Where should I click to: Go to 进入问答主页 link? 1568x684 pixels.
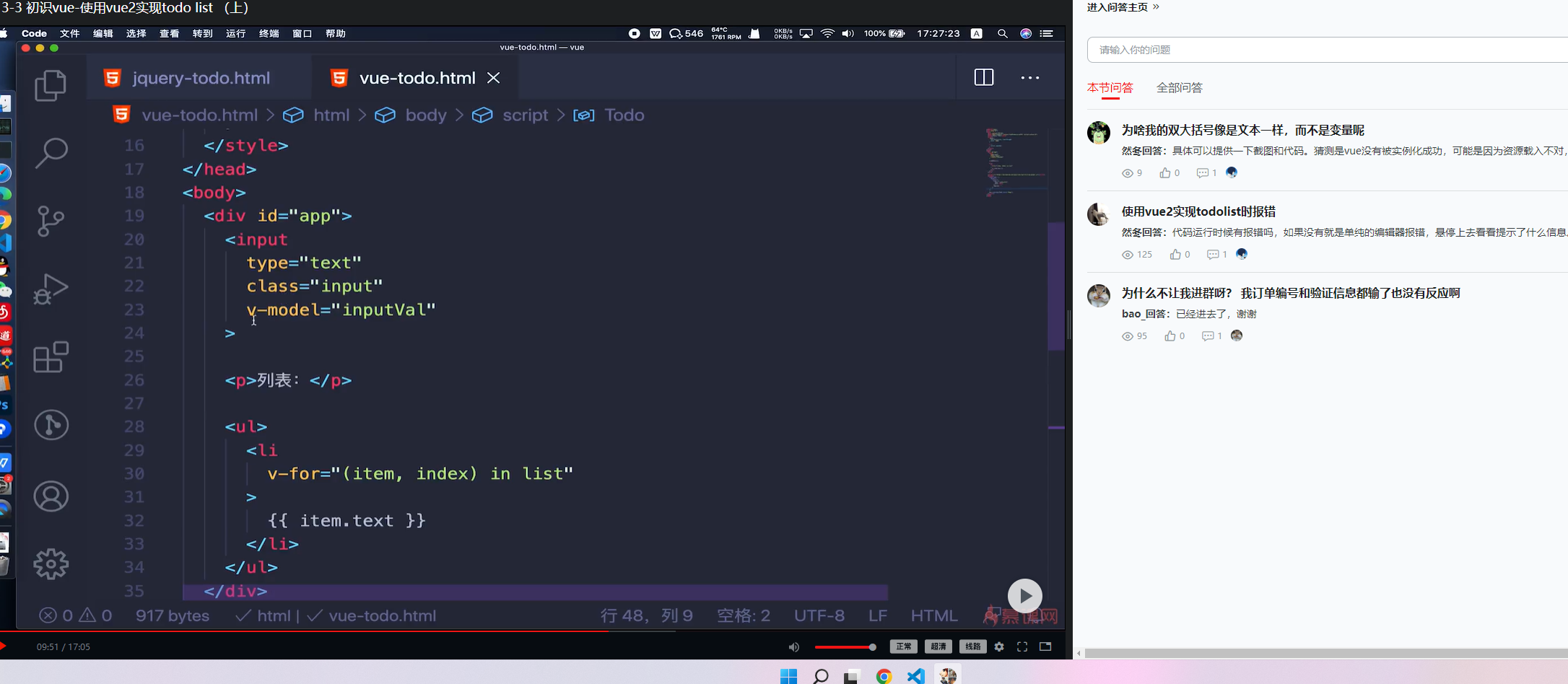(x=1123, y=7)
